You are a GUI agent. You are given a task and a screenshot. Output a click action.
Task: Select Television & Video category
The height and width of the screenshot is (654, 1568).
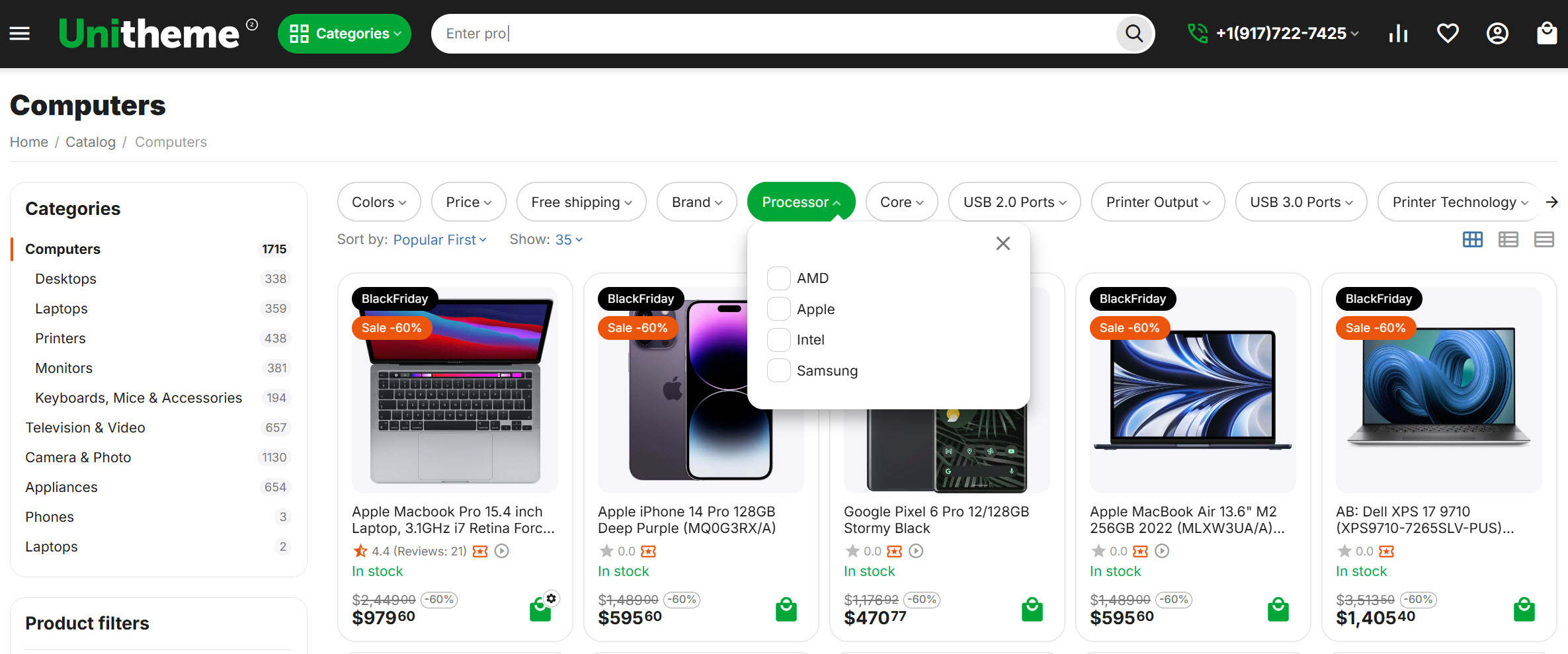(x=85, y=428)
